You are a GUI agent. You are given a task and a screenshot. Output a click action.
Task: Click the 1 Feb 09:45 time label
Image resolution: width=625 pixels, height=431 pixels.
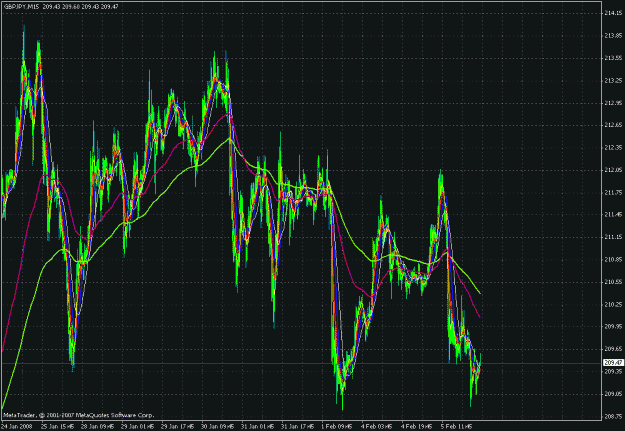click(337, 426)
